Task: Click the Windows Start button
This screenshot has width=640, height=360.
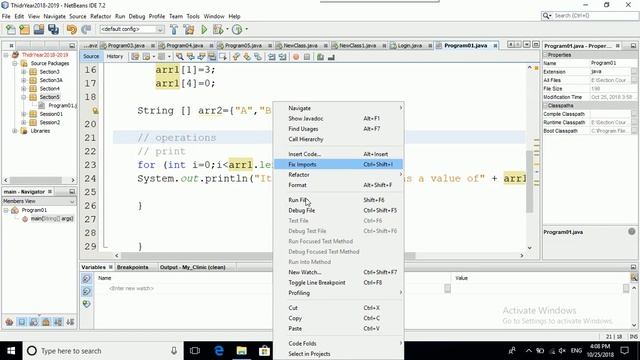Action: point(11,351)
